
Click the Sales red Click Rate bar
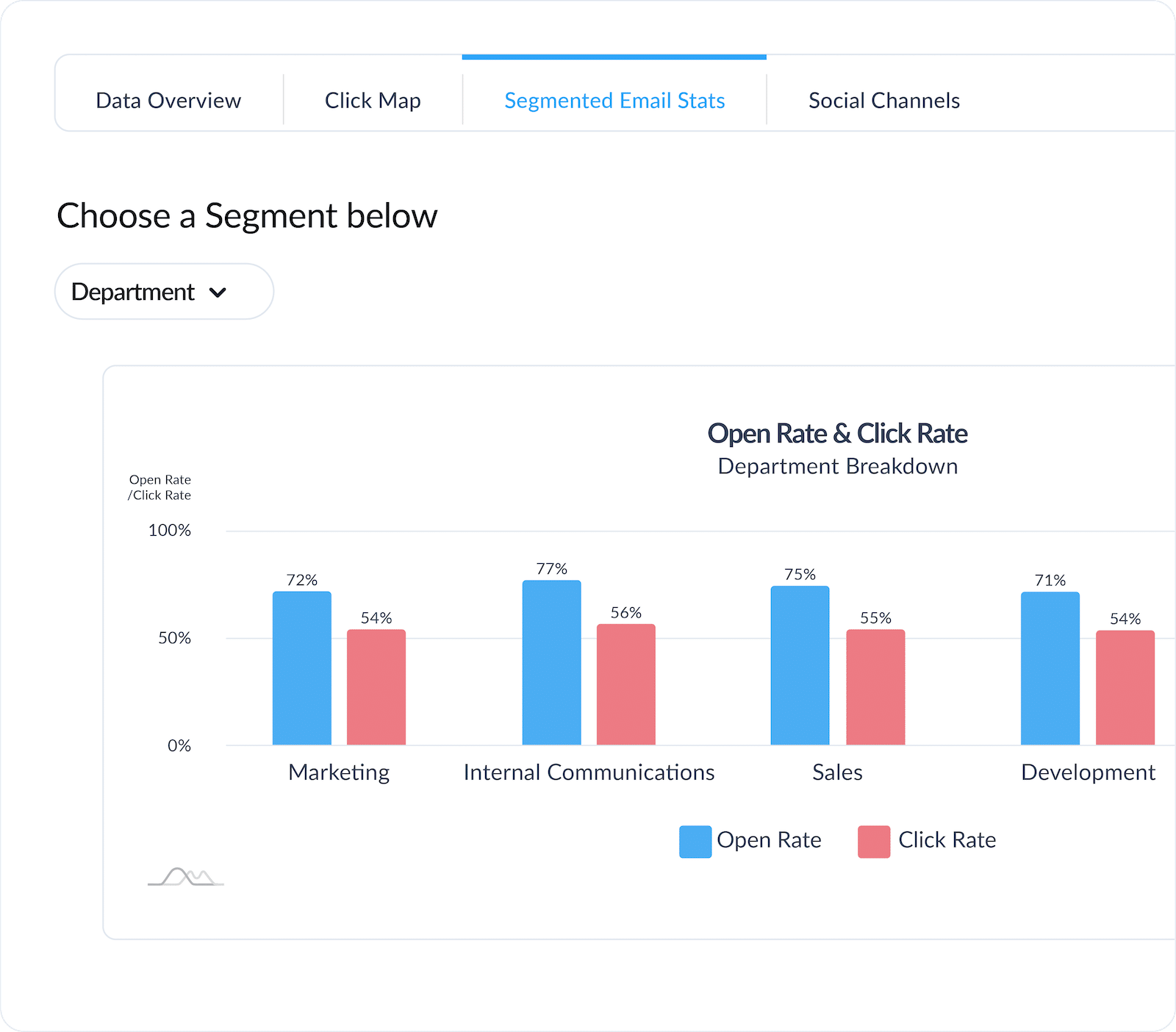(875, 687)
